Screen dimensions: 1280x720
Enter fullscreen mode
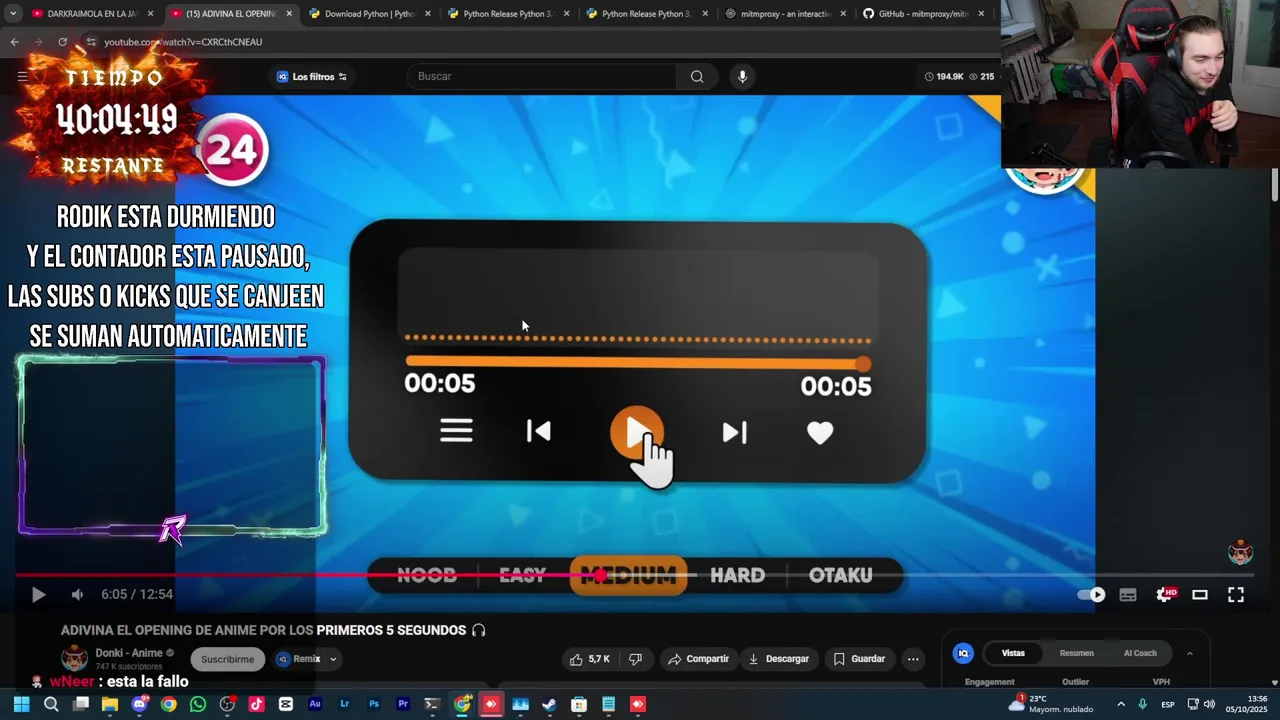click(1236, 594)
